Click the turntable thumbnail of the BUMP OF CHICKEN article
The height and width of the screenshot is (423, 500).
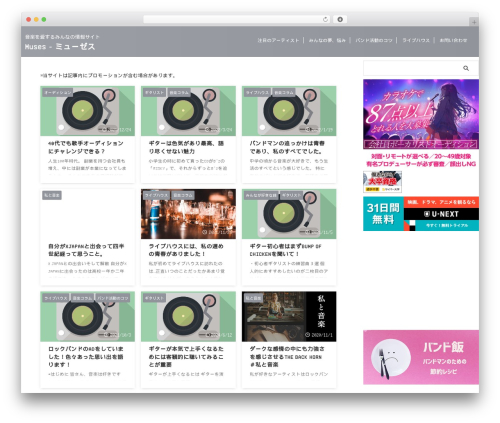tap(289, 215)
